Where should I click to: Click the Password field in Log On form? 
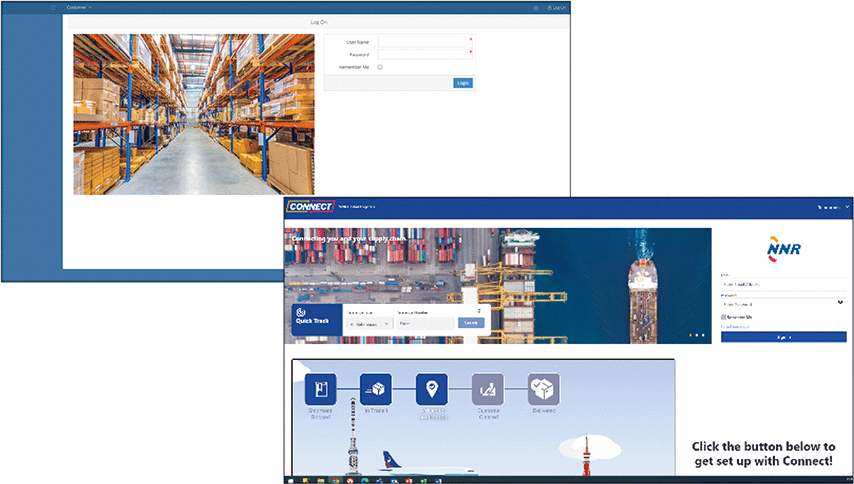[422, 54]
